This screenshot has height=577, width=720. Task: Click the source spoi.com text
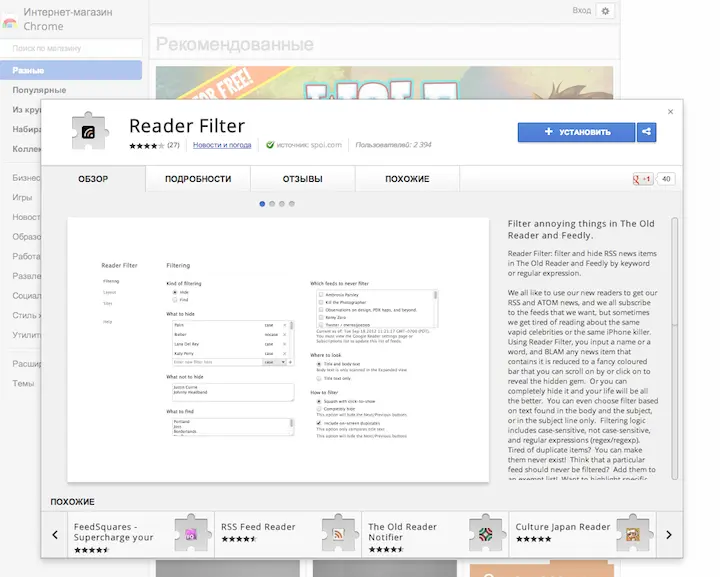coord(309,145)
